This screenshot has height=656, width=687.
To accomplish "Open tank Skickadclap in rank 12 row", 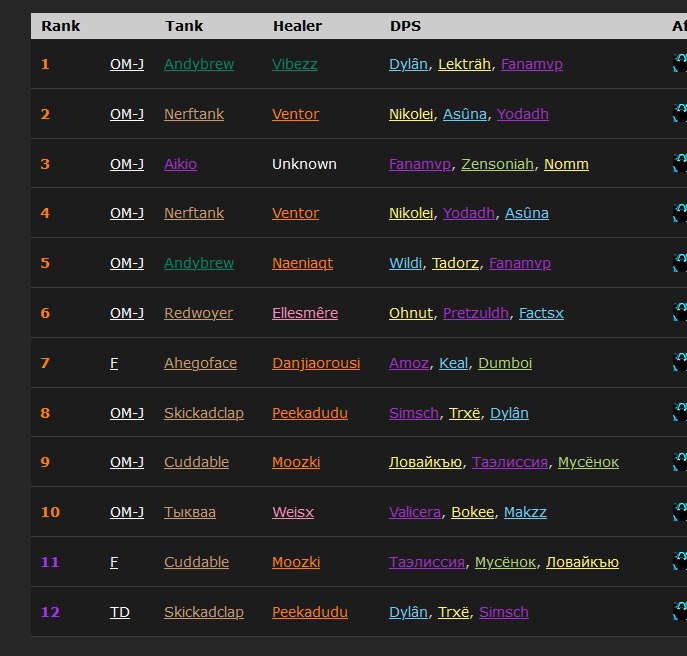I will 204,612.
